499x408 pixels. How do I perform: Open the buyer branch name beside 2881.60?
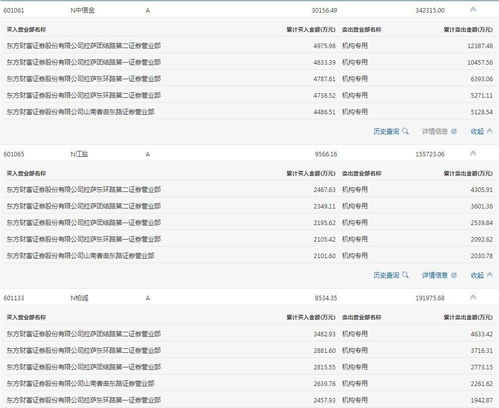coord(84,350)
